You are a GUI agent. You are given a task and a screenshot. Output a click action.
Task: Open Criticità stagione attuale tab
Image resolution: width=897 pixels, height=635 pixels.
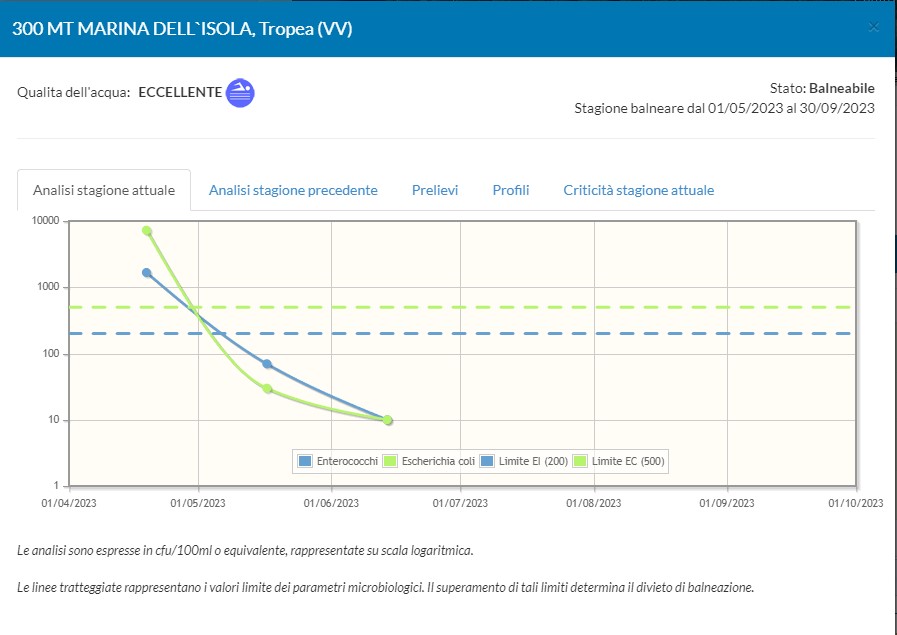pos(638,190)
